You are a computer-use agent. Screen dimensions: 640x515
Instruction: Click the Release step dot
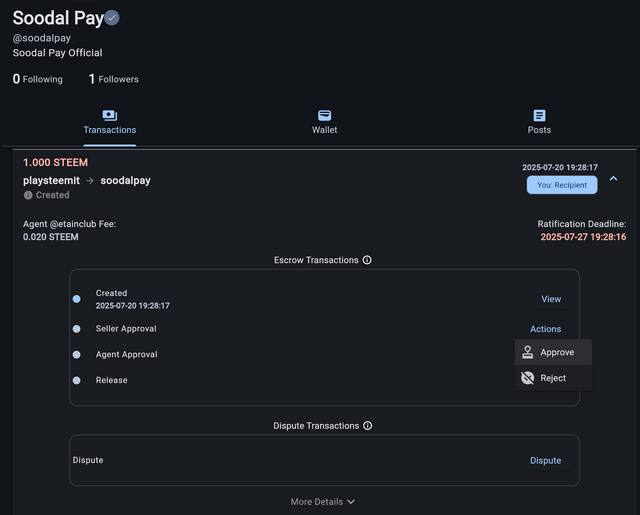coord(76,380)
